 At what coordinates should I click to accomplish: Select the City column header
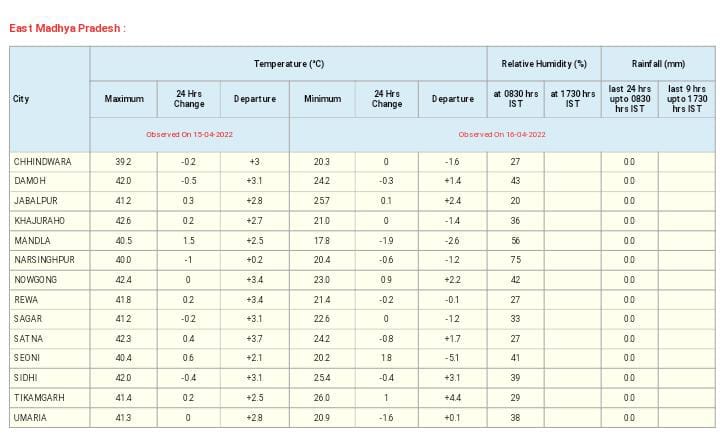tap(21, 99)
